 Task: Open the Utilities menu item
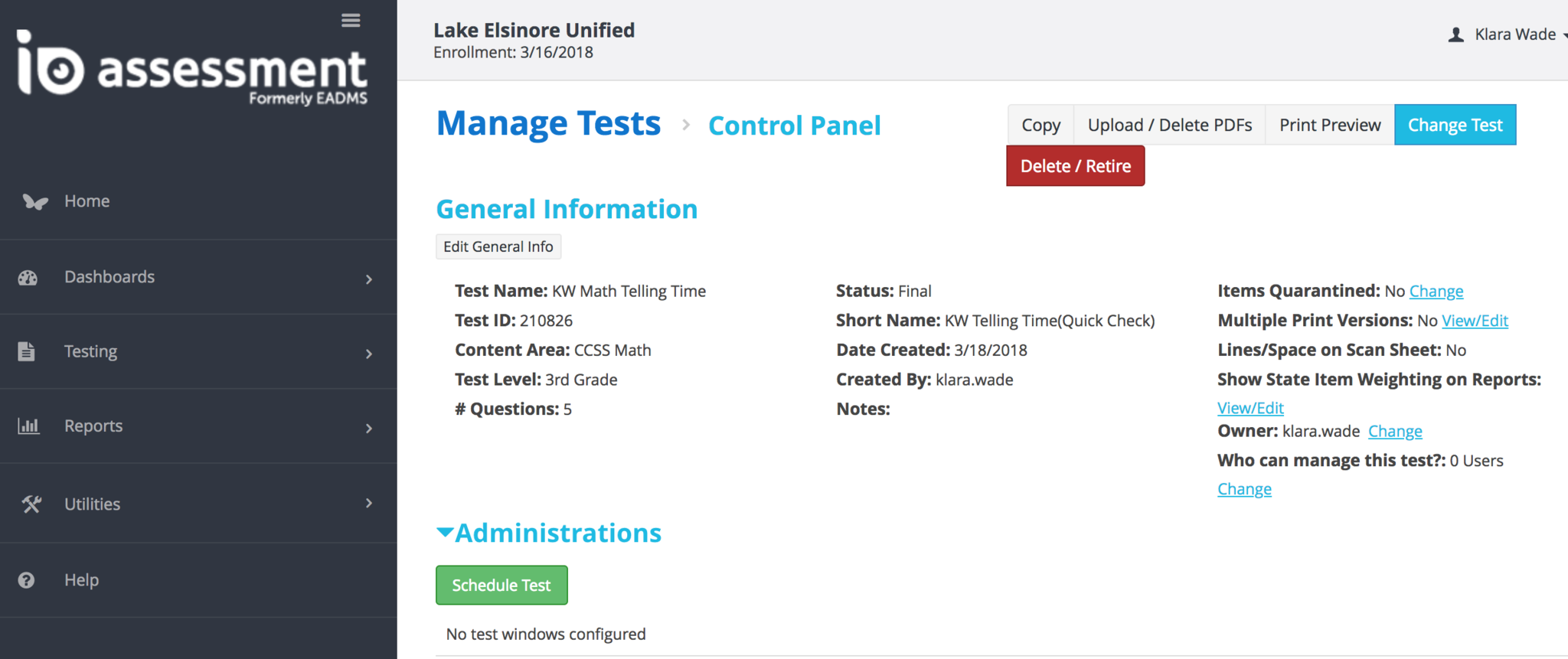click(92, 504)
